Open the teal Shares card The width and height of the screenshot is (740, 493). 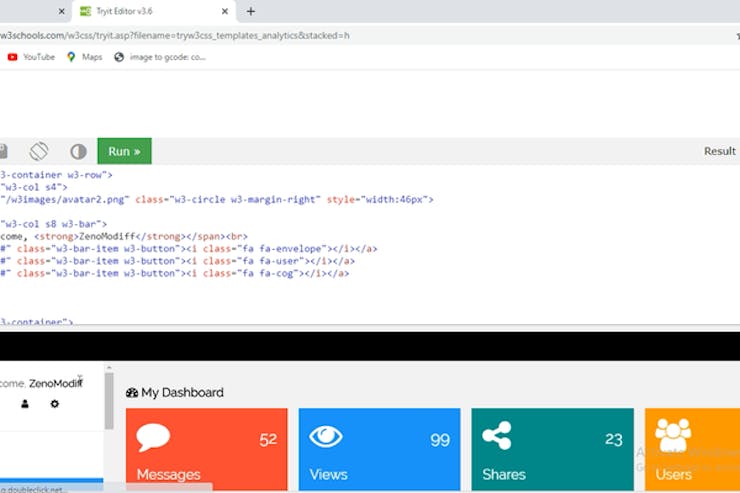tap(553, 449)
